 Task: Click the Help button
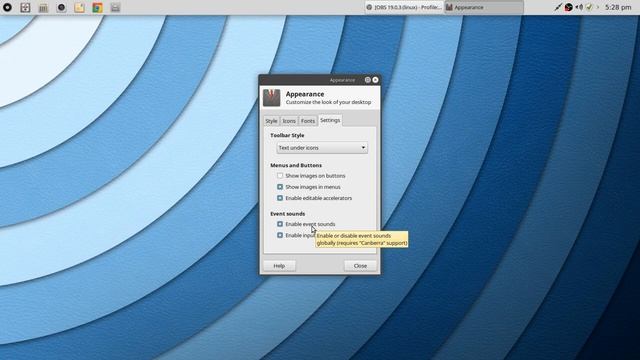point(279,266)
